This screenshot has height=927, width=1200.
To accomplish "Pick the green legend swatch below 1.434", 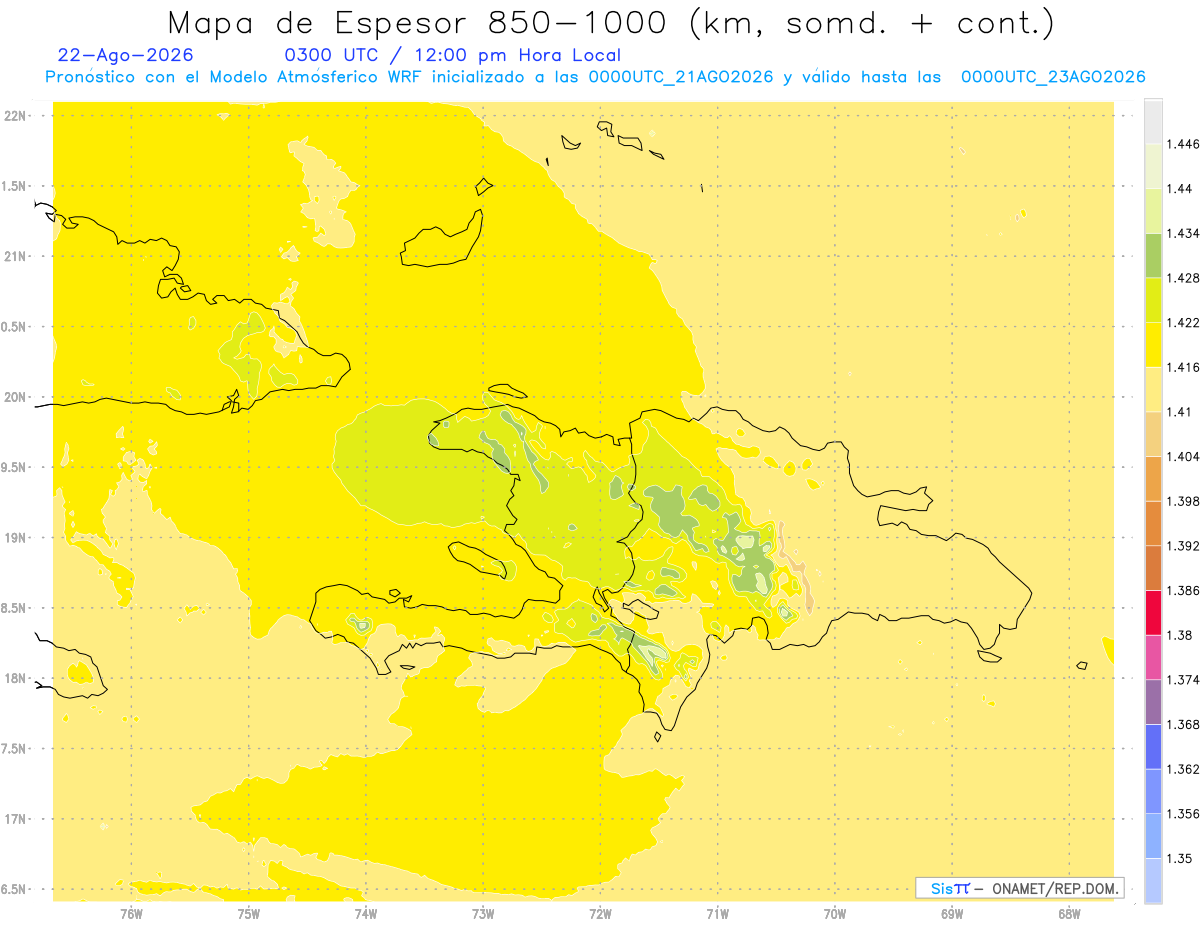I will click(x=1153, y=255).
